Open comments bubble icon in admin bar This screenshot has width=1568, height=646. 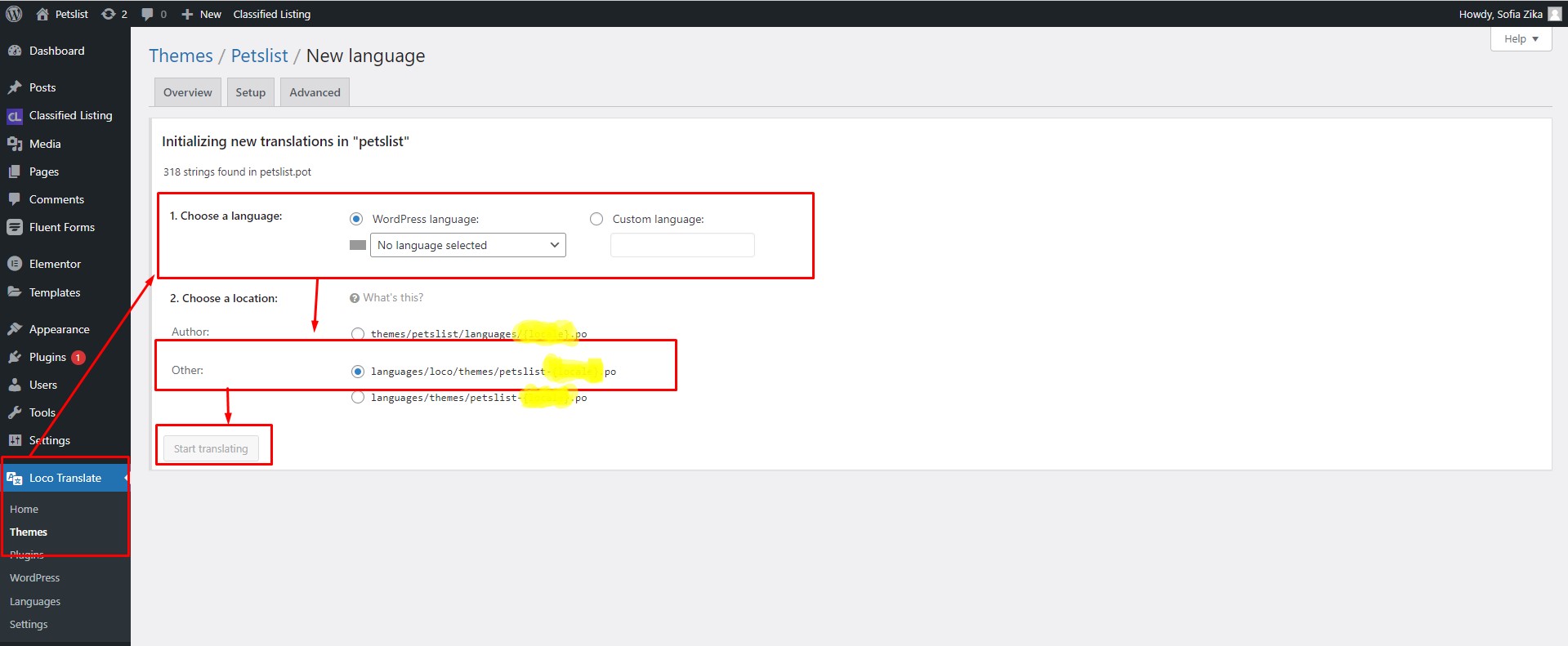pyautogui.click(x=147, y=14)
